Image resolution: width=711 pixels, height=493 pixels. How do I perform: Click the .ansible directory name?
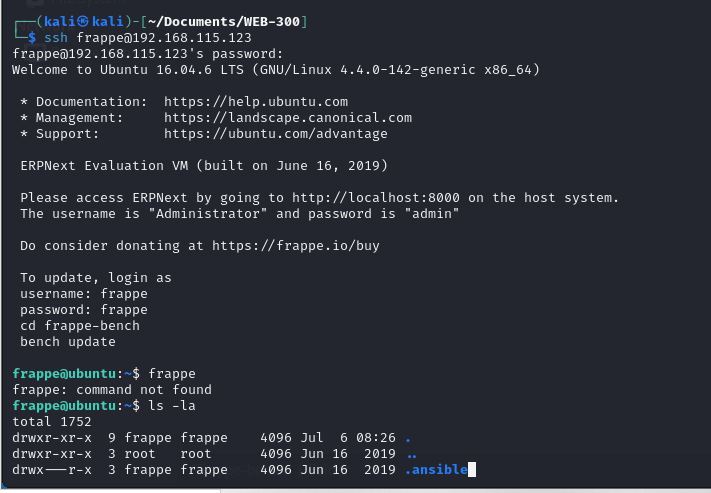coord(436,469)
